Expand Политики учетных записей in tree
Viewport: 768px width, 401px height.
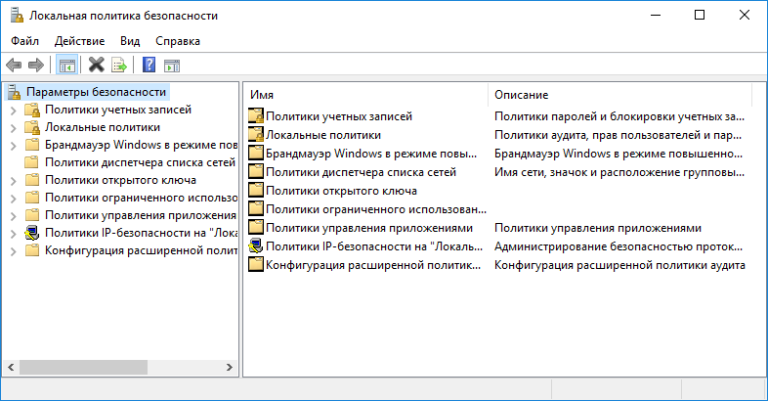click(x=13, y=110)
